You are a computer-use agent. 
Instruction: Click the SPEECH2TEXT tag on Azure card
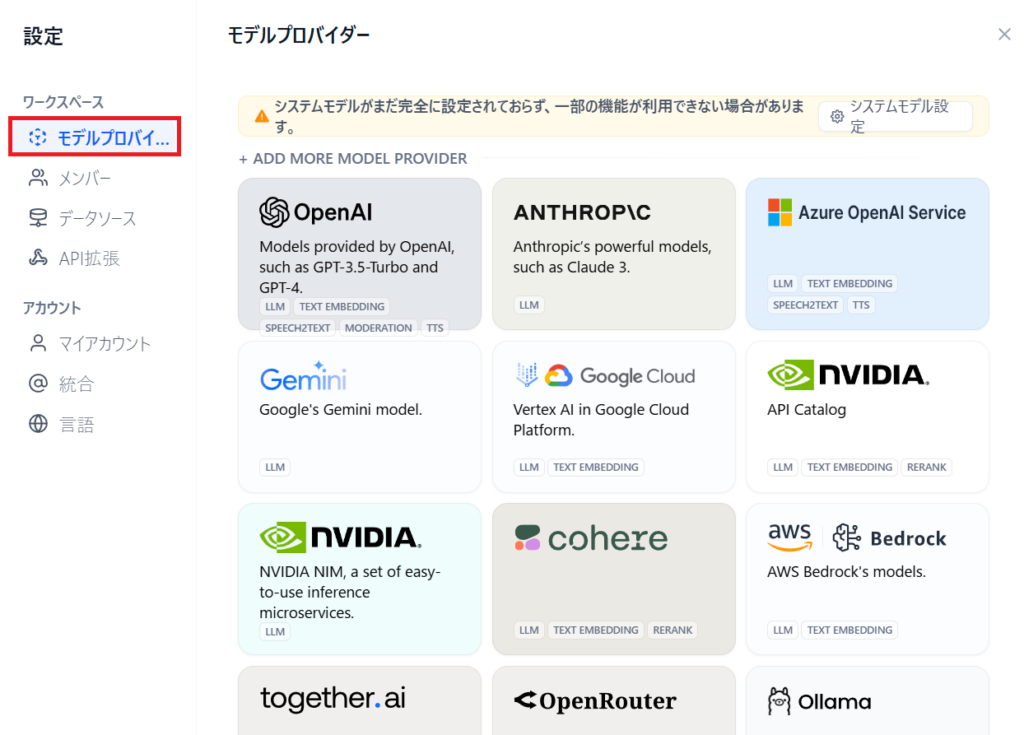tap(805, 304)
